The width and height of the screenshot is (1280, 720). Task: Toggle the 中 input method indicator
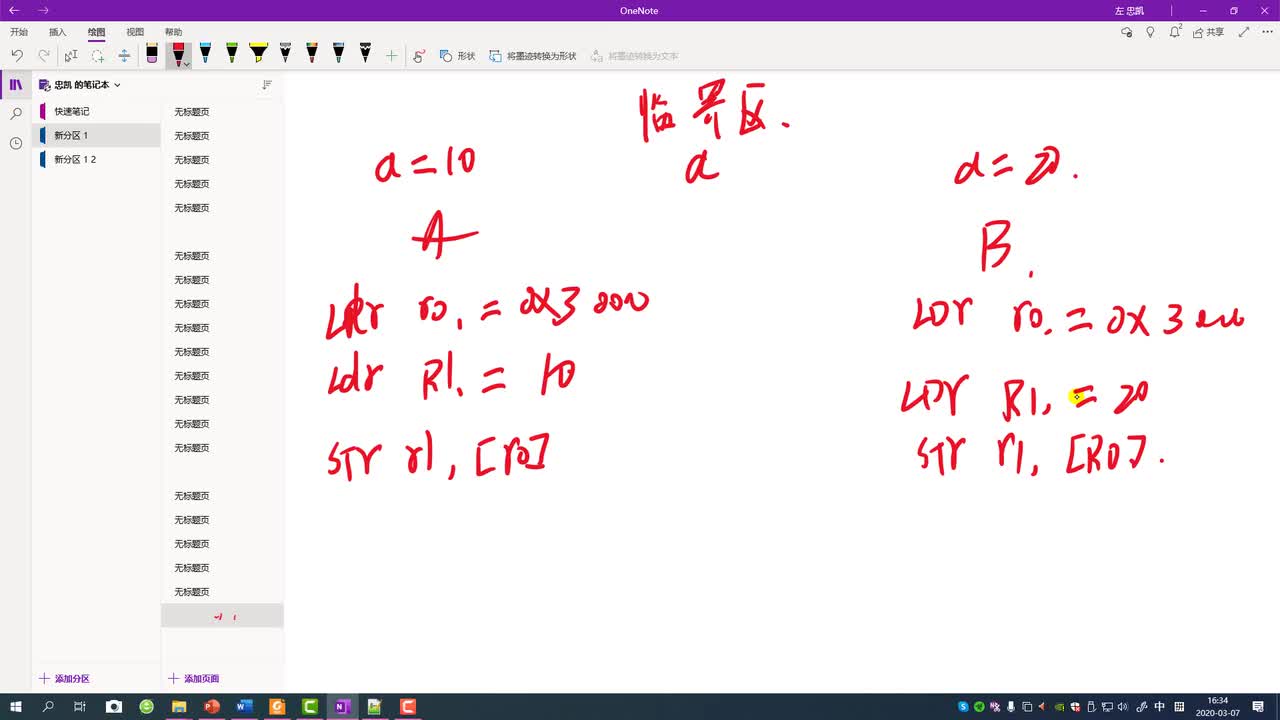(1159, 706)
